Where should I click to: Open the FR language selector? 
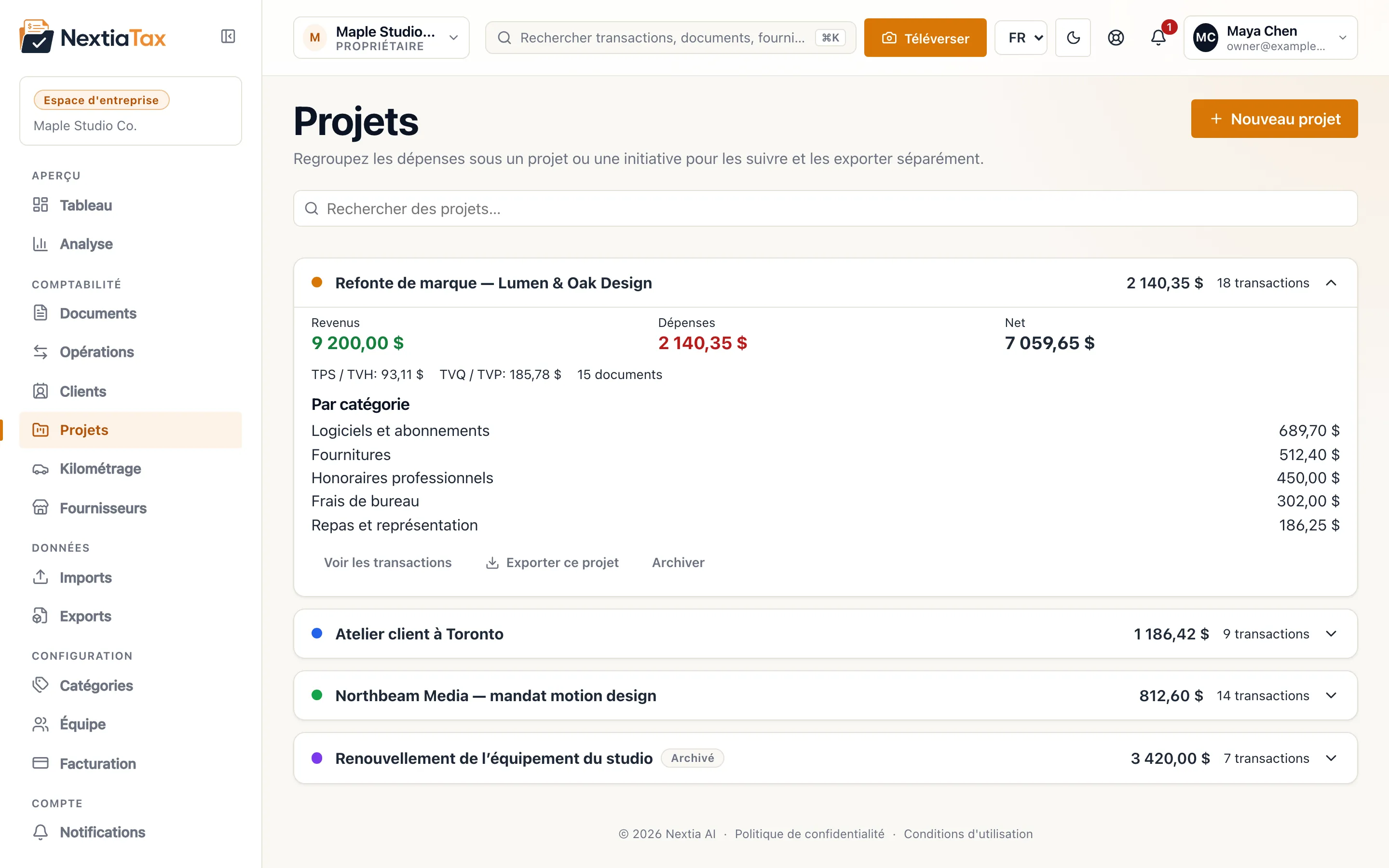point(1021,38)
